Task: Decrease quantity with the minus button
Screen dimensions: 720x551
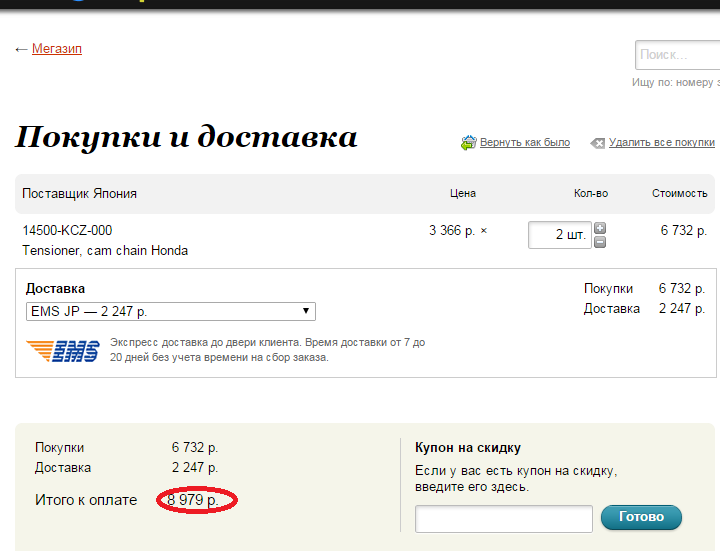Action: point(600,242)
